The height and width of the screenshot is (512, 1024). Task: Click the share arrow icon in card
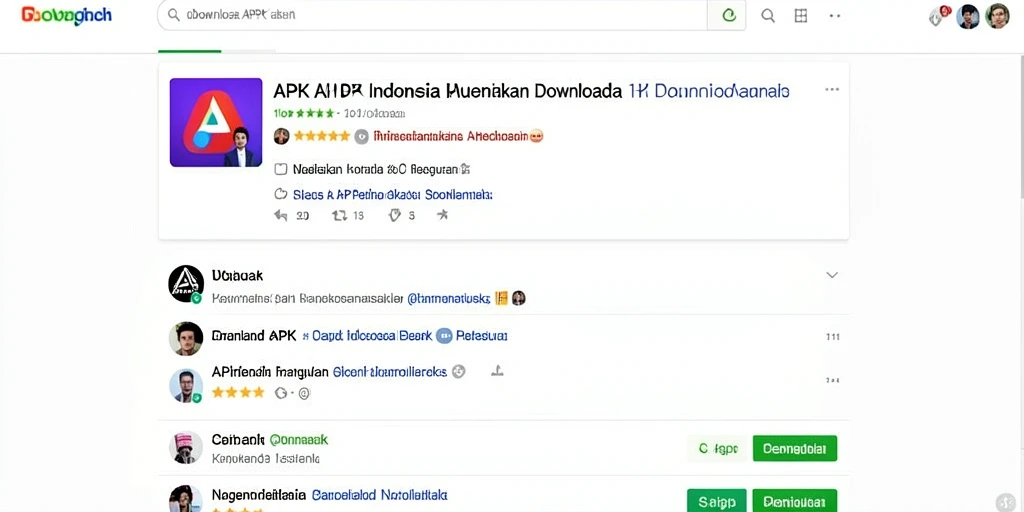click(x=442, y=214)
